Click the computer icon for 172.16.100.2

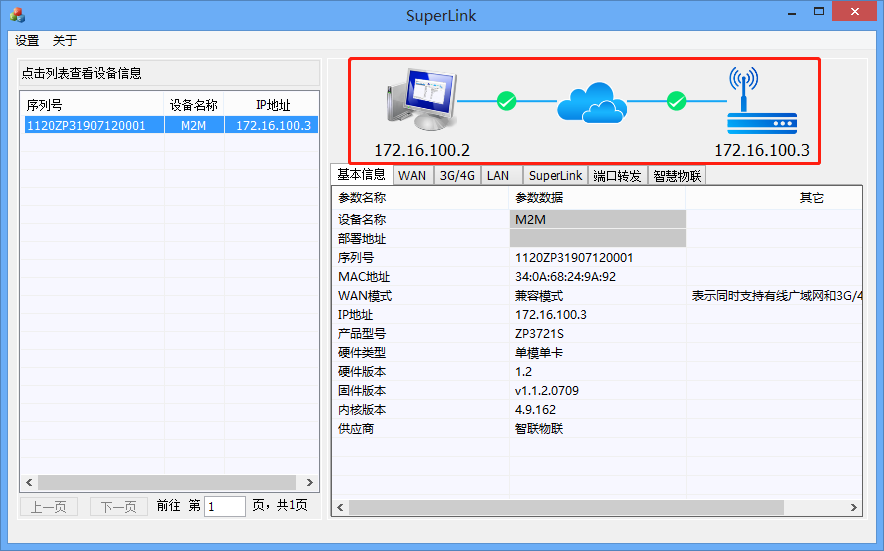tap(422, 100)
